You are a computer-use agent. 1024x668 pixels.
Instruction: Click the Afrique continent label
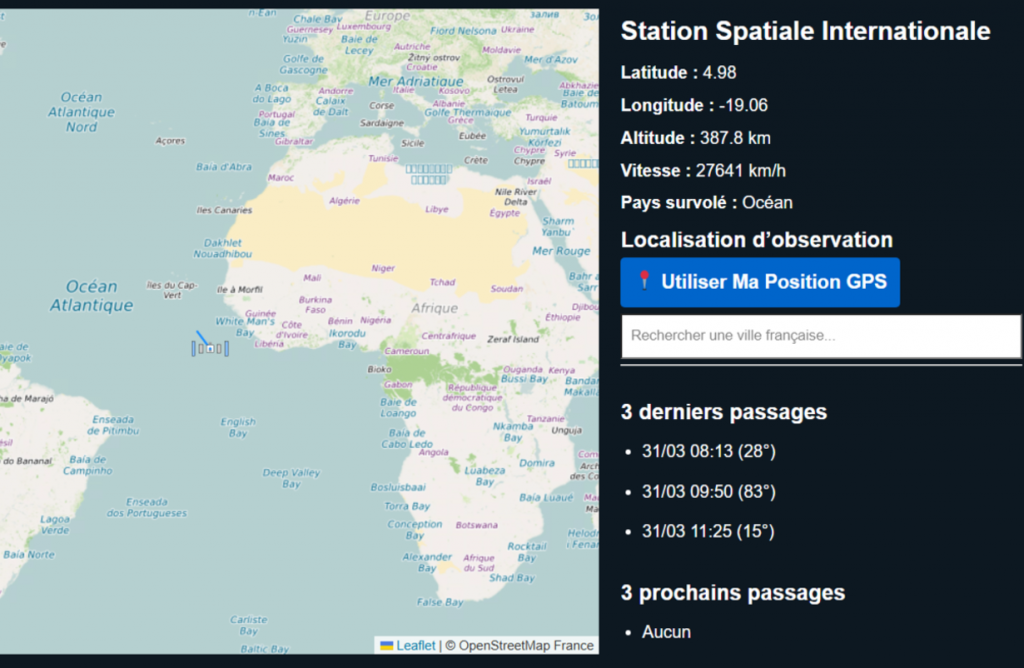(x=434, y=308)
